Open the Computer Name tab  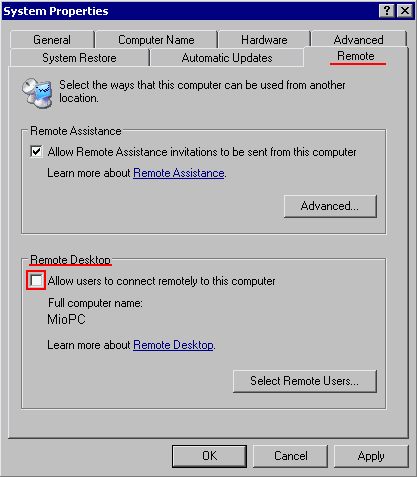(156, 40)
